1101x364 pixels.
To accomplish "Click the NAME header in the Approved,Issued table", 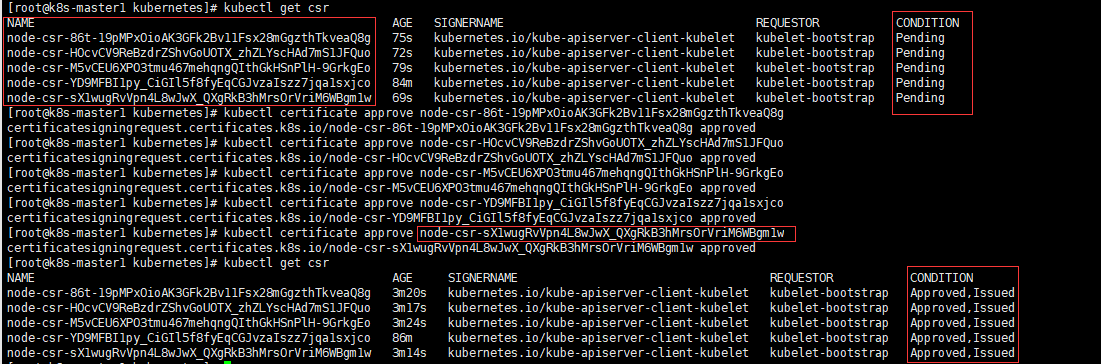I will pyautogui.click(x=20, y=278).
